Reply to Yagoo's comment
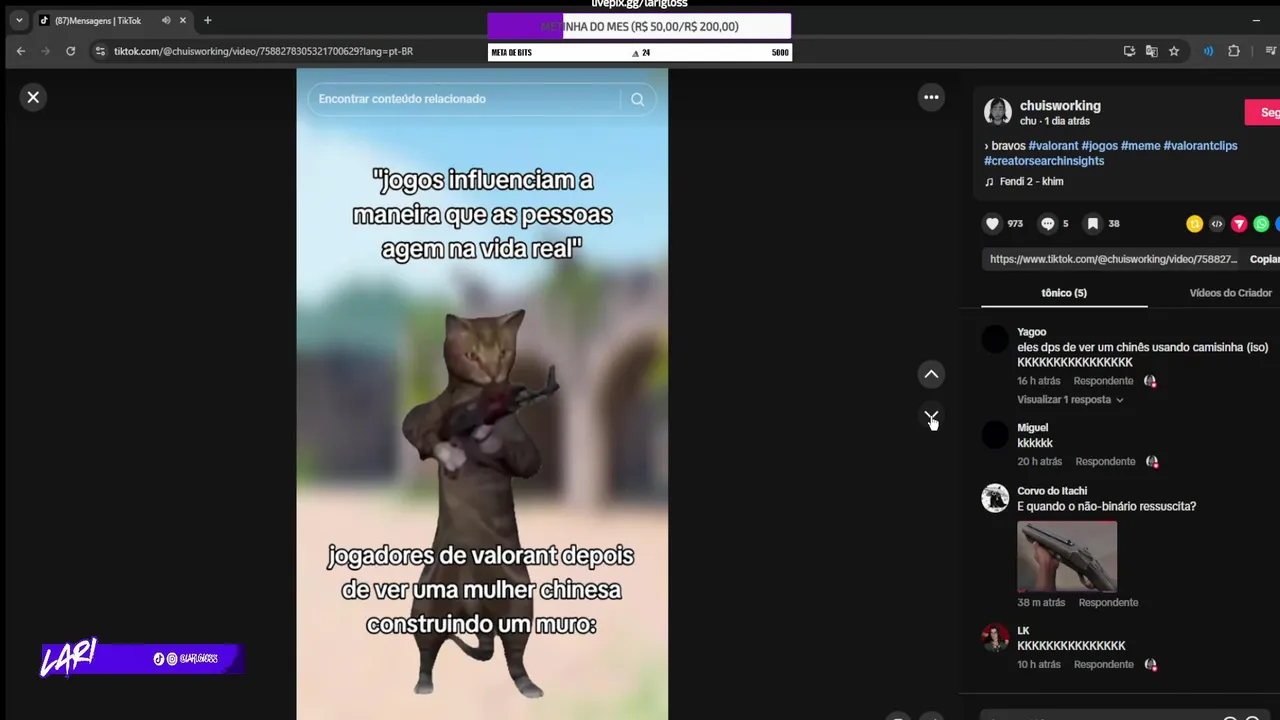The image size is (1280, 720). pos(1103,381)
